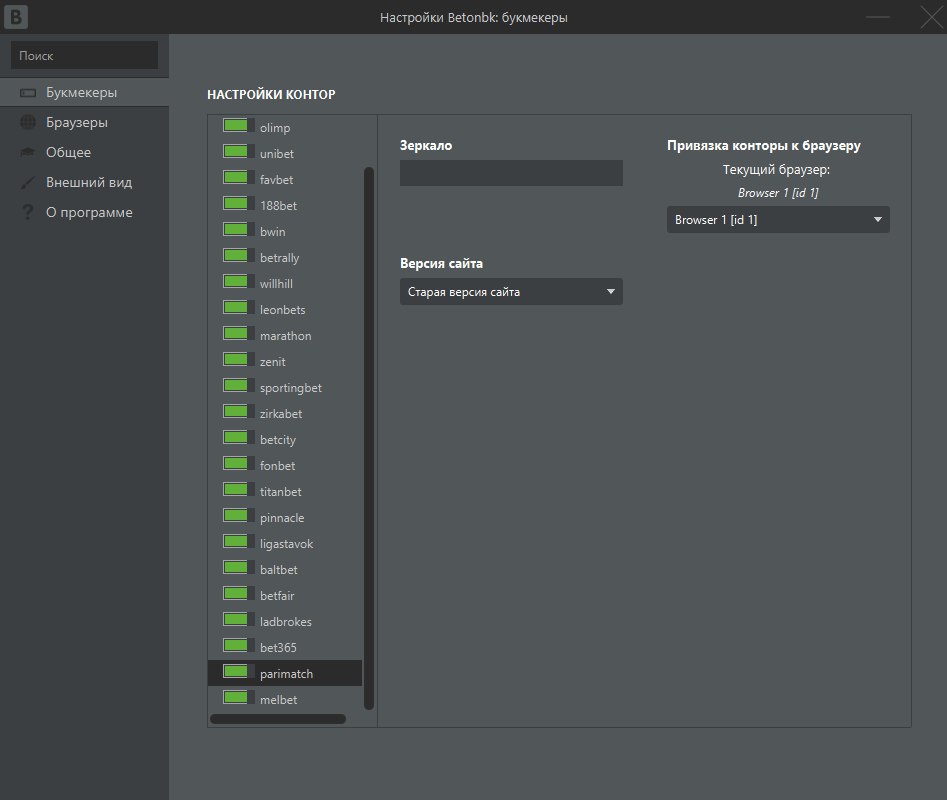Image resolution: width=947 pixels, height=800 pixels.
Task: Close the Betonbk settings window
Action: tap(931, 16)
